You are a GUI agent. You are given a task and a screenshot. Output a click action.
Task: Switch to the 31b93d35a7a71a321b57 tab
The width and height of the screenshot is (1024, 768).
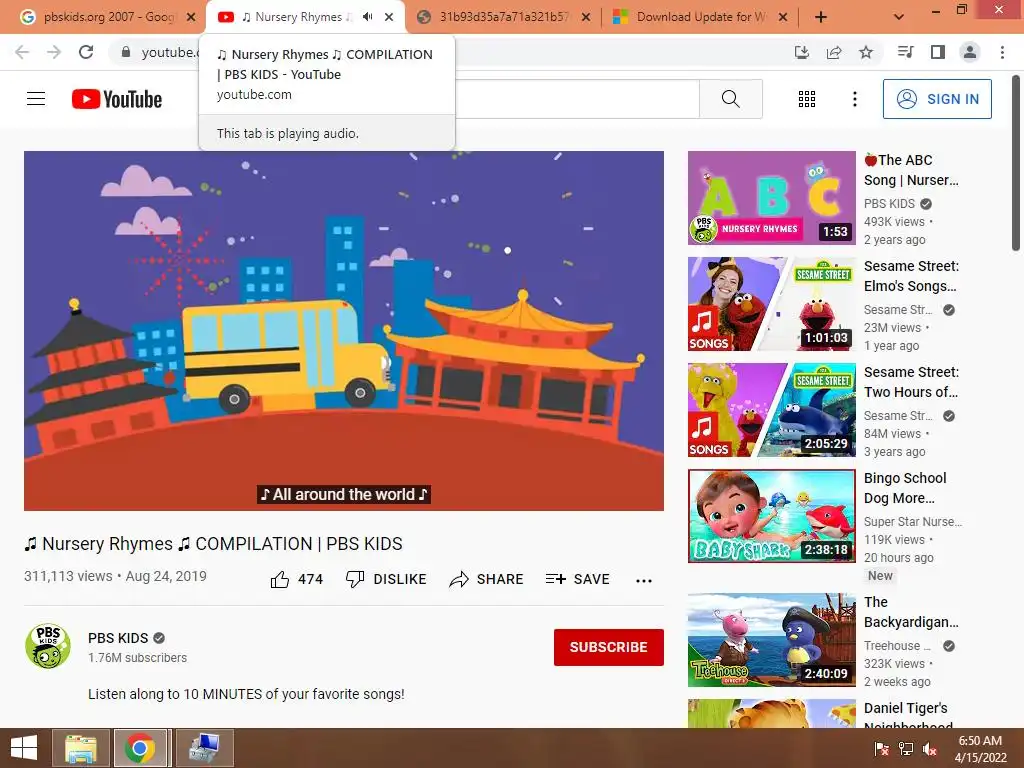504,17
